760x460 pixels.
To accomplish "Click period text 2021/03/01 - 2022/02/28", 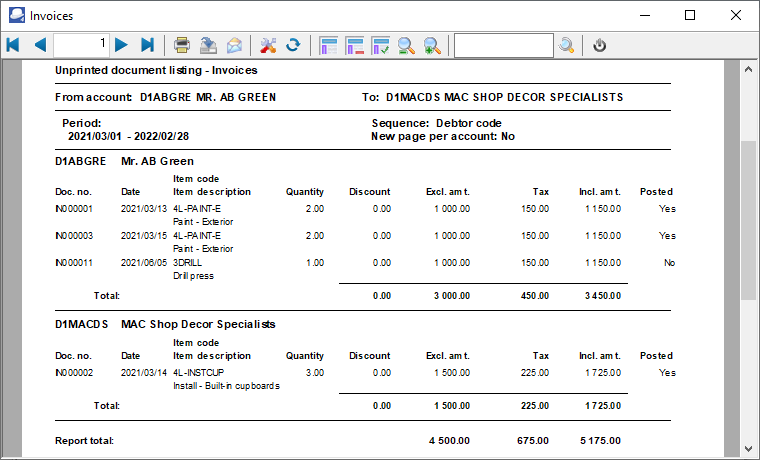I will click(128, 137).
